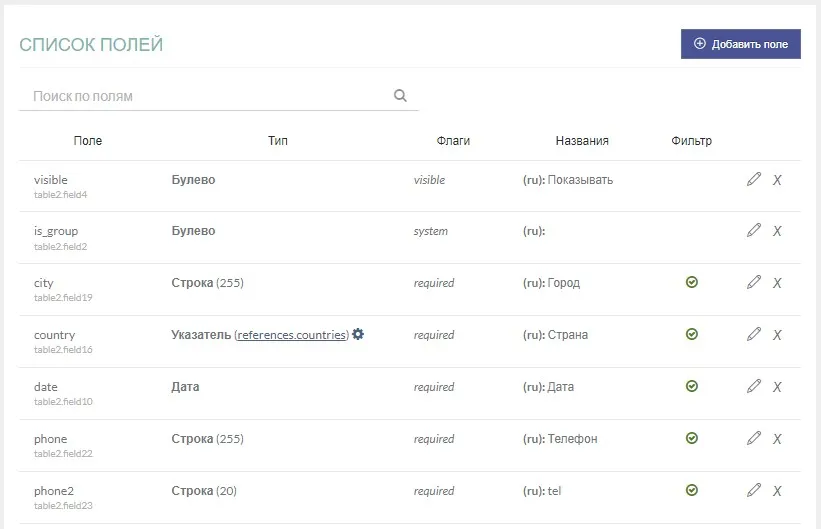Click the Поле column header

[88, 141]
